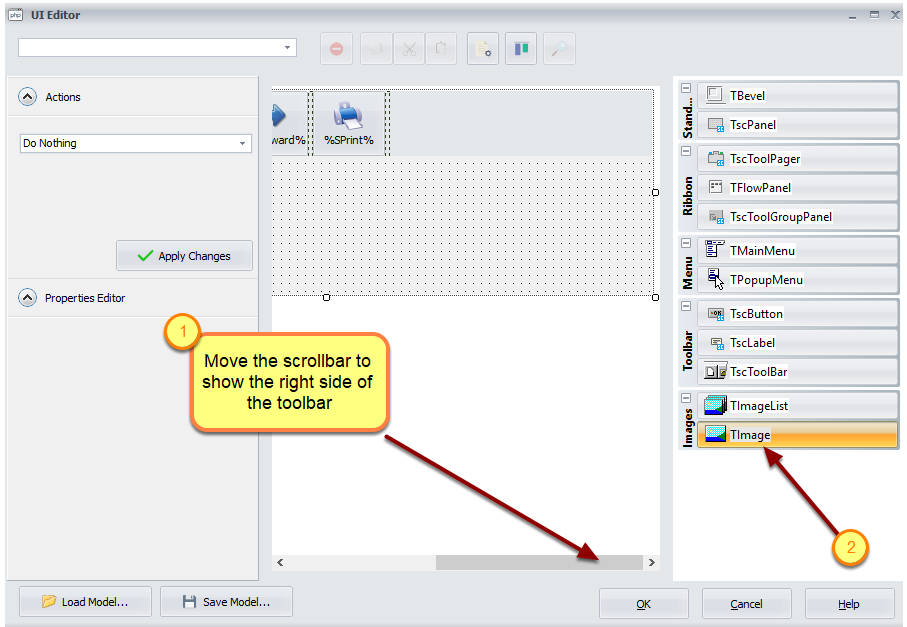The width and height of the screenshot is (907, 627).
Task: Click the document with gear toolbar icon
Action: [483, 48]
